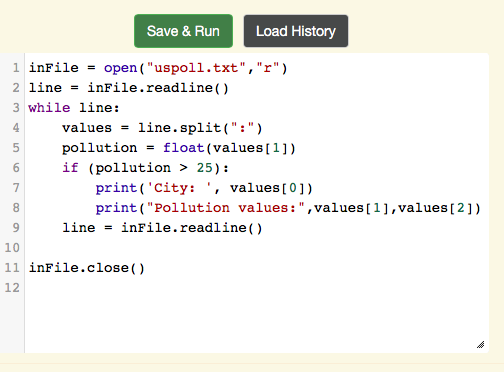The height and width of the screenshot is (372, 504).
Task: Click the 'City: ' string literal
Action: (179, 188)
